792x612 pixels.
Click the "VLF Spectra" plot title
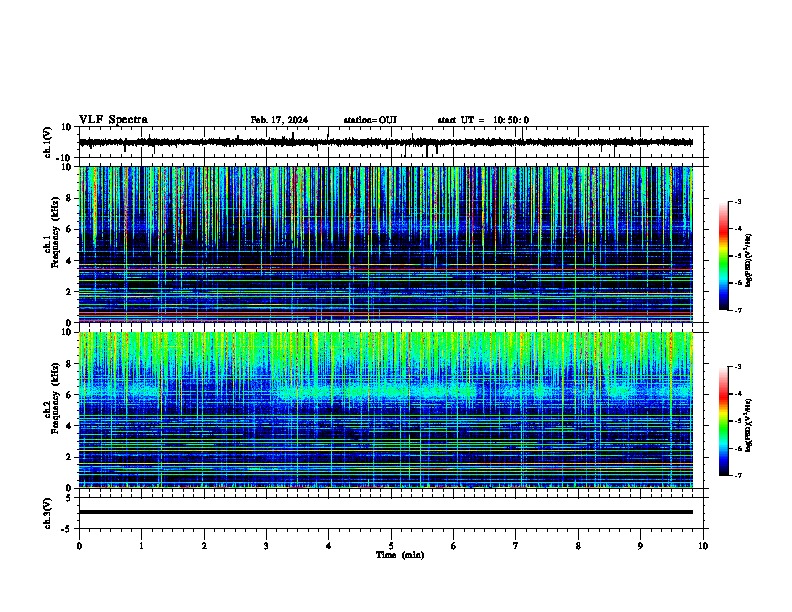click(x=113, y=120)
